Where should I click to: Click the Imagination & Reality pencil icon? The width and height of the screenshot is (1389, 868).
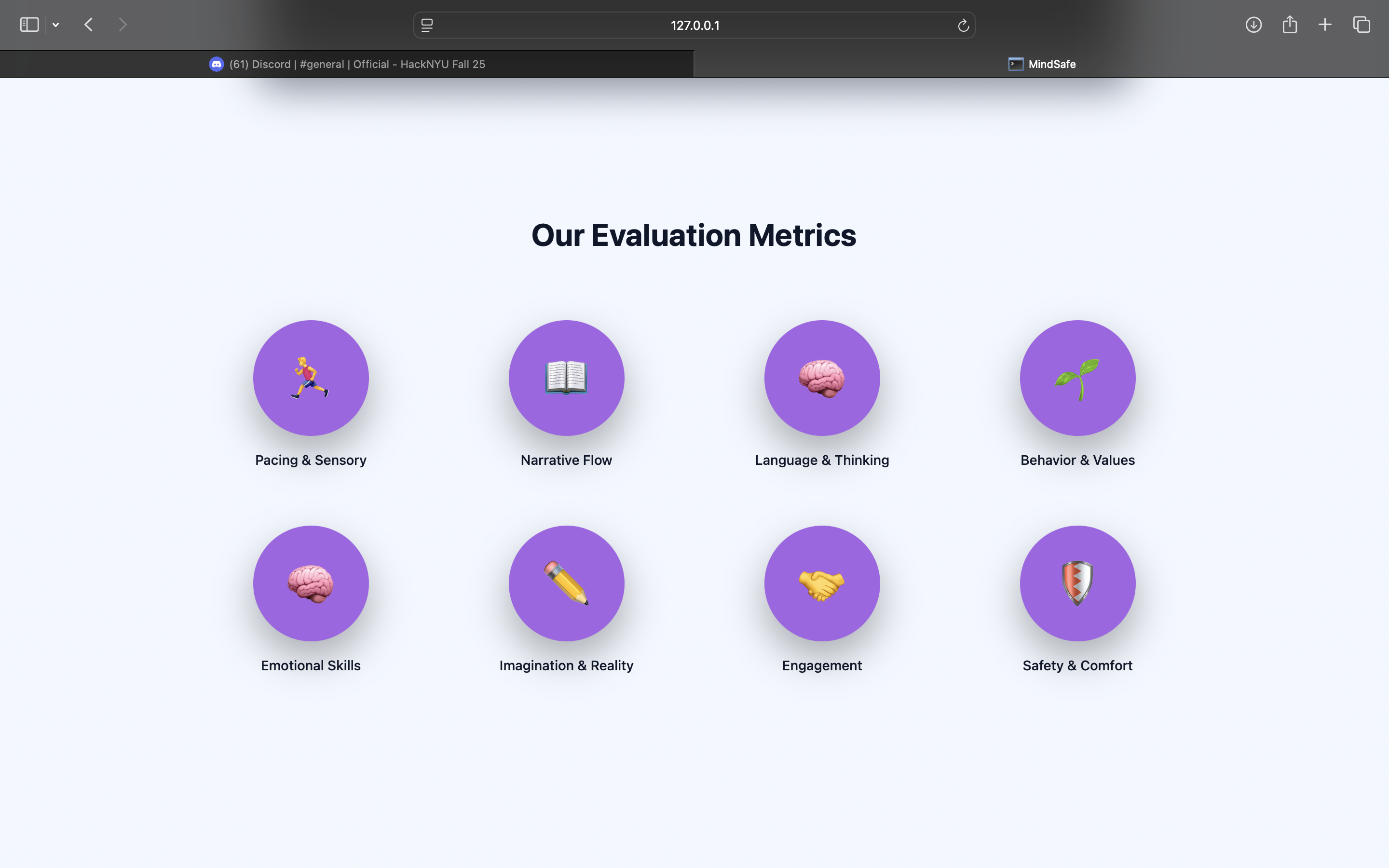coord(566,583)
